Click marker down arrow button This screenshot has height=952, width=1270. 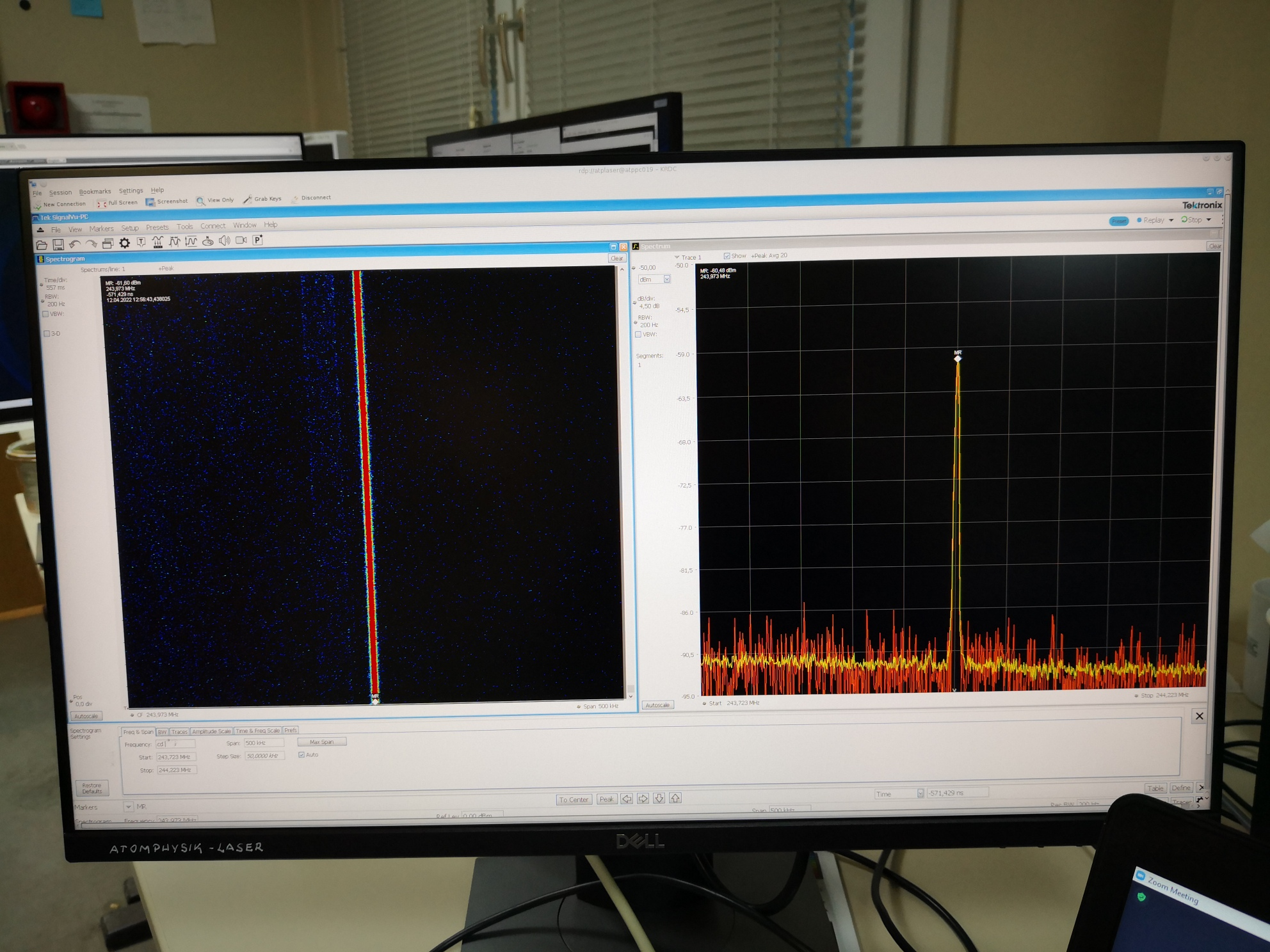pyautogui.click(x=659, y=798)
